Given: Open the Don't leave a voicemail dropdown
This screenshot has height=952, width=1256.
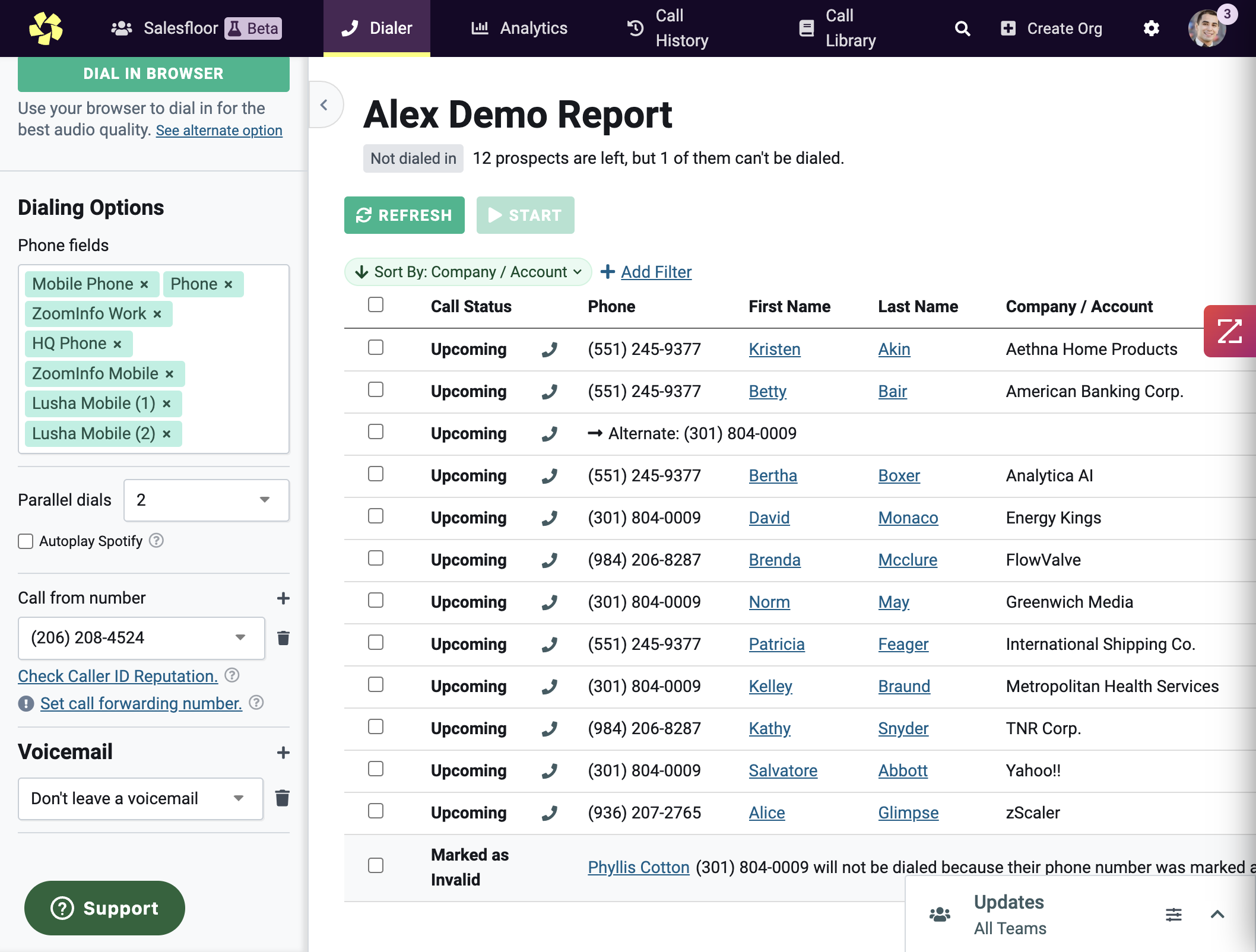Looking at the screenshot, I should click(x=141, y=799).
